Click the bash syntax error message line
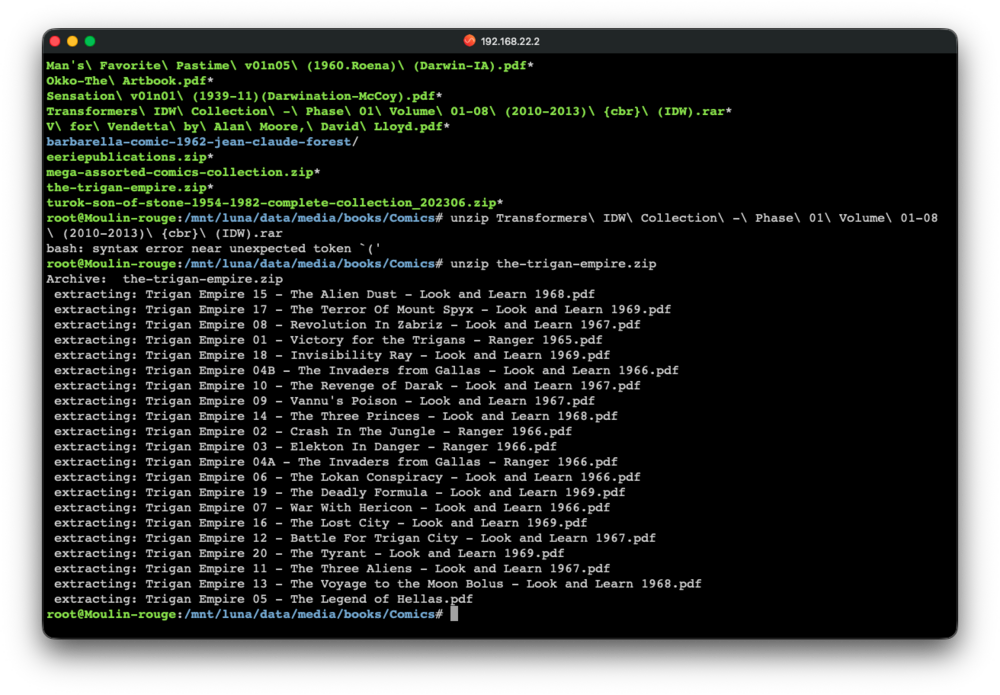1000x695 pixels. point(214,249)
